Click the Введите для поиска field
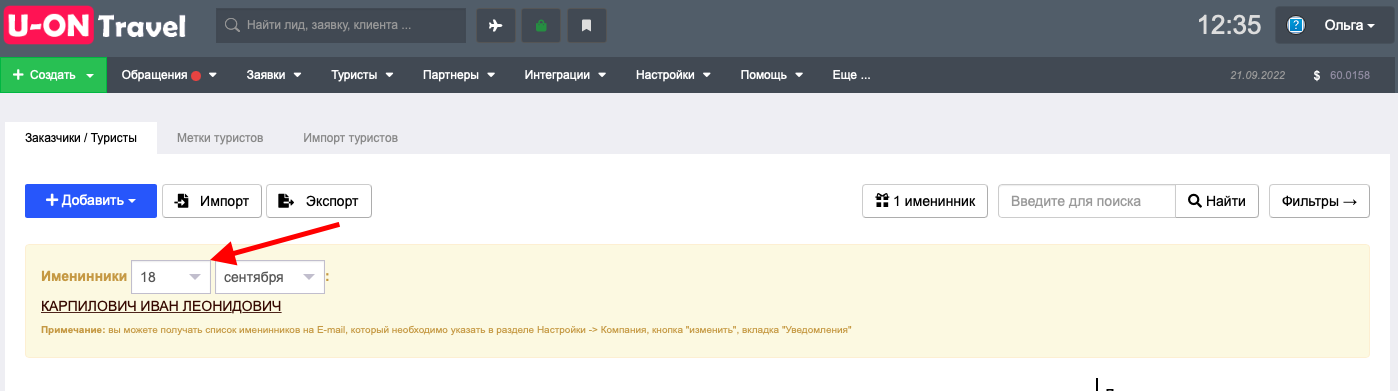Screen dimensions: 1398x391 [1086, 201]
